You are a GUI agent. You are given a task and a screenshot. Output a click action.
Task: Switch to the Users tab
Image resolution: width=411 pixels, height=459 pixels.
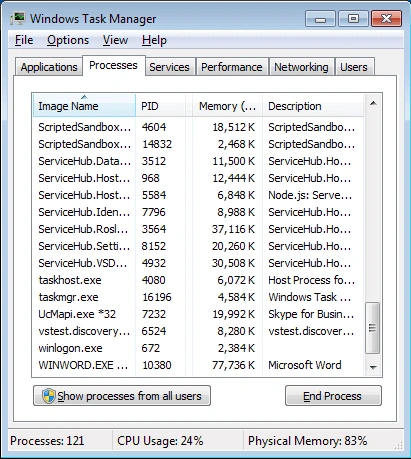(x=354, y=67)
